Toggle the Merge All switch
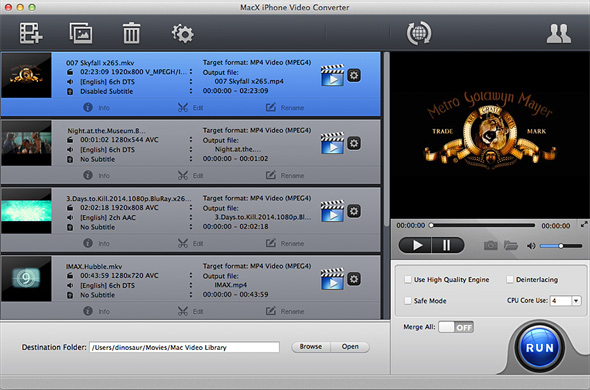590x390 pixels. point(456,327)
